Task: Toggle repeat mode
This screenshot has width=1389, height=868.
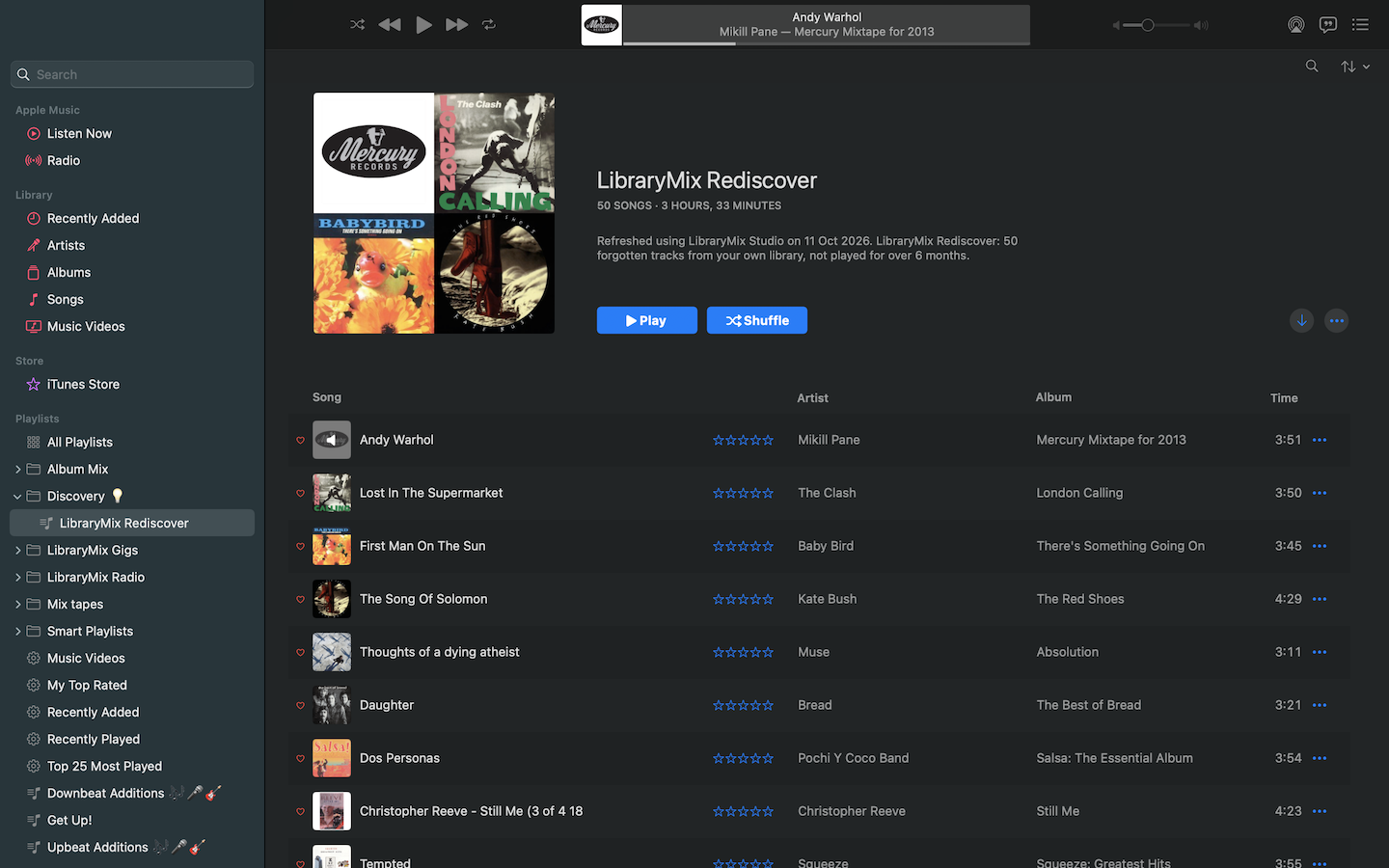Action: (x=489, y=25)
